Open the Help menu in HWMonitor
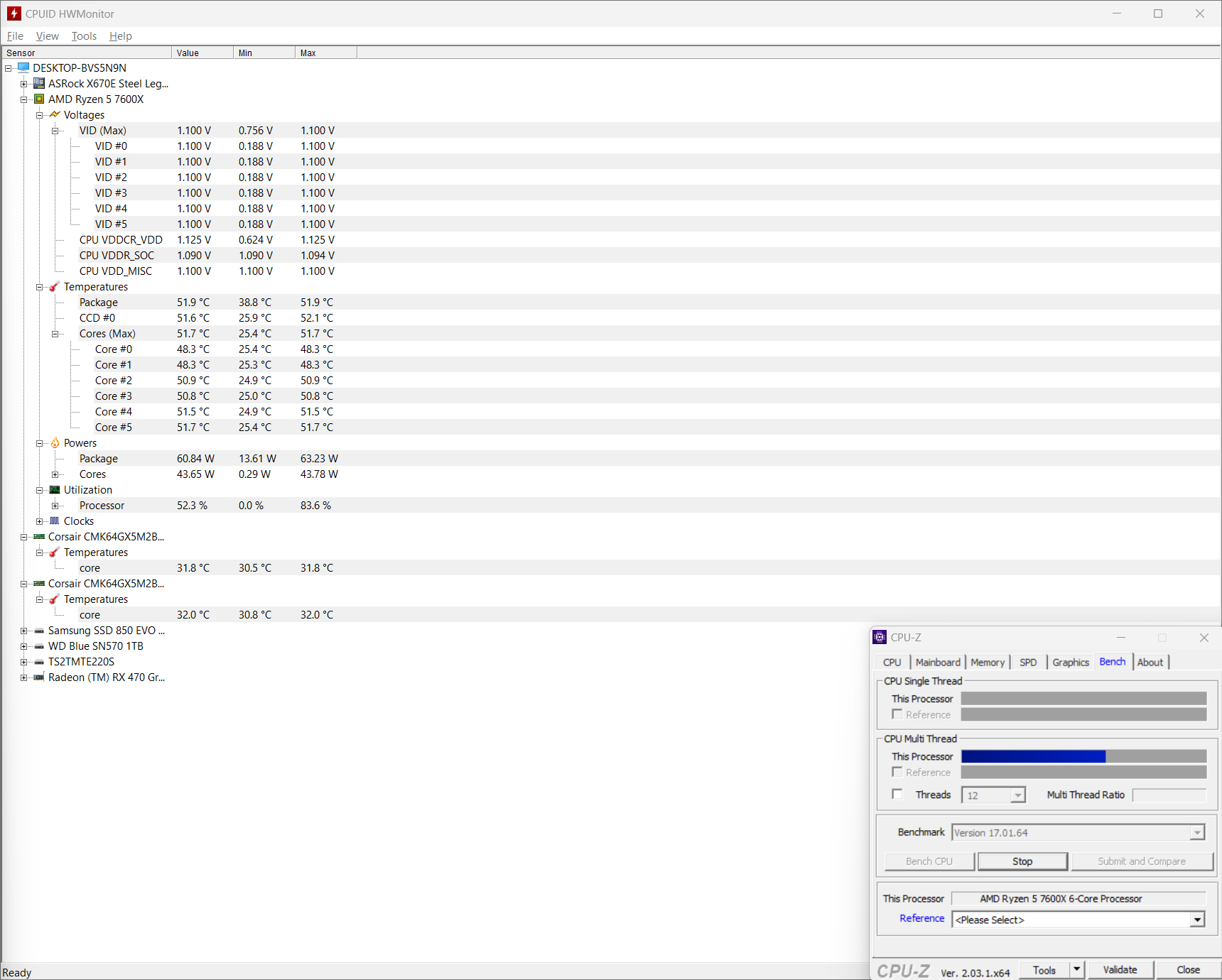The width and height of the screenshot is (1222, 980). coord(121,36)
